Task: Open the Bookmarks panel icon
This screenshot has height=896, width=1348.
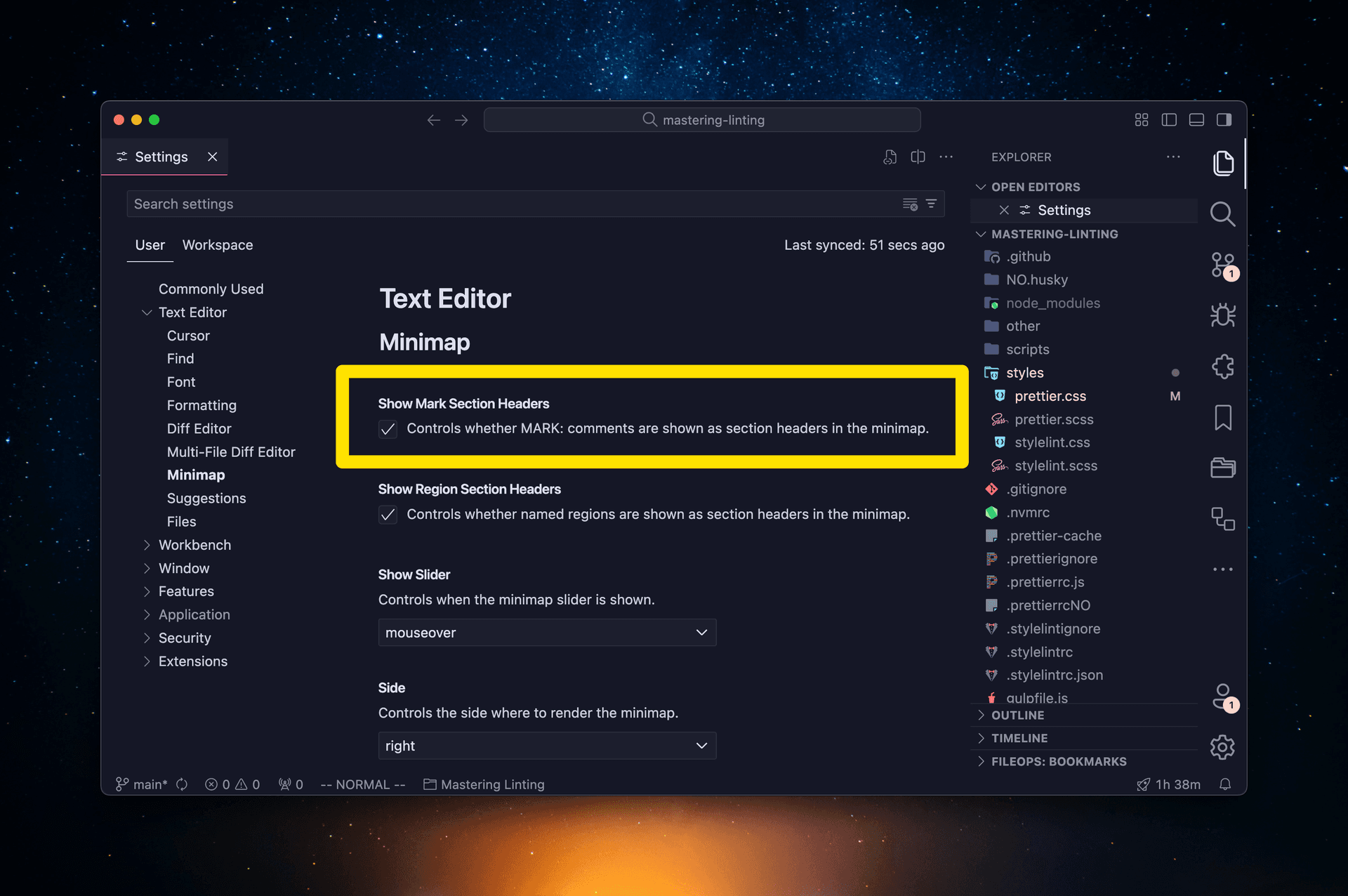Action: pos(1223,417)
